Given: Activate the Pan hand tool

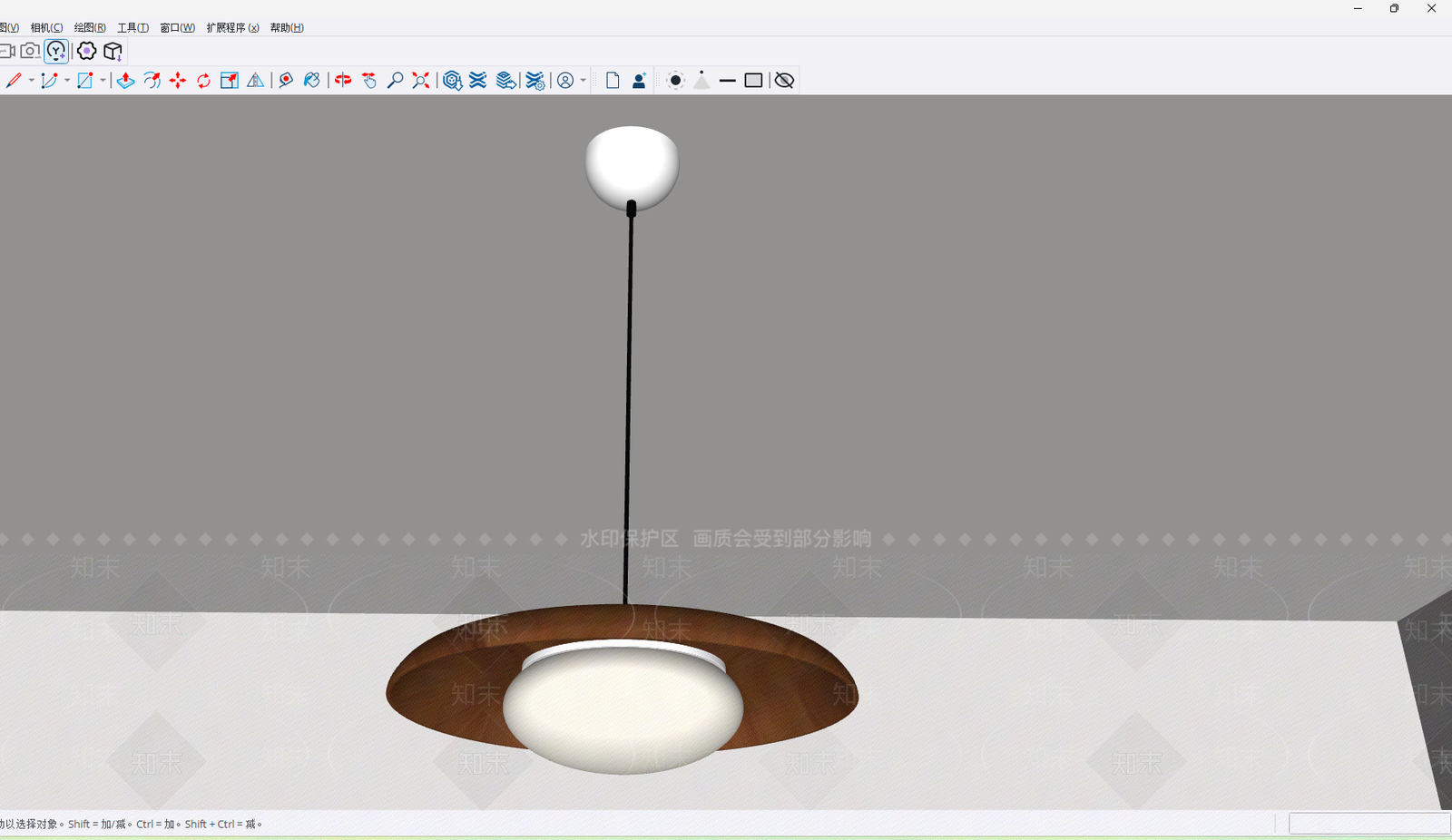Looking at the screenshot, I should pos(369,81).
